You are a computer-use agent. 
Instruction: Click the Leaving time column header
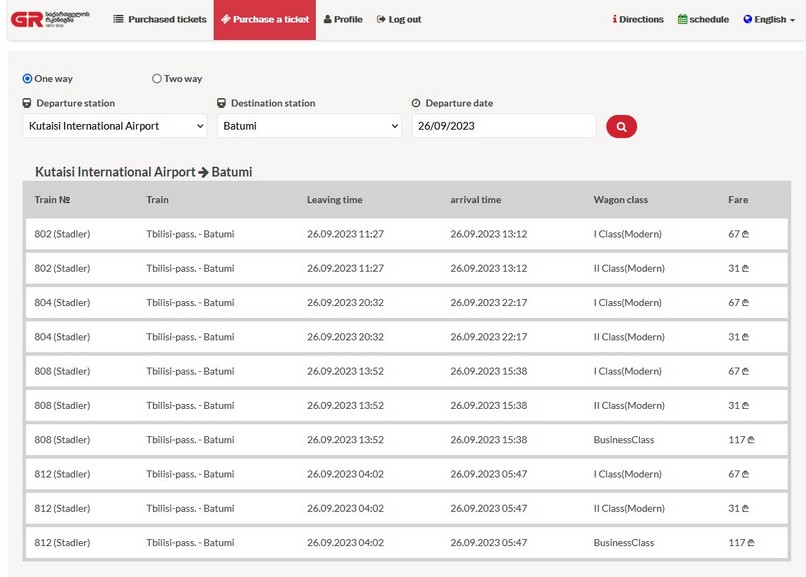tap(335, 200)
